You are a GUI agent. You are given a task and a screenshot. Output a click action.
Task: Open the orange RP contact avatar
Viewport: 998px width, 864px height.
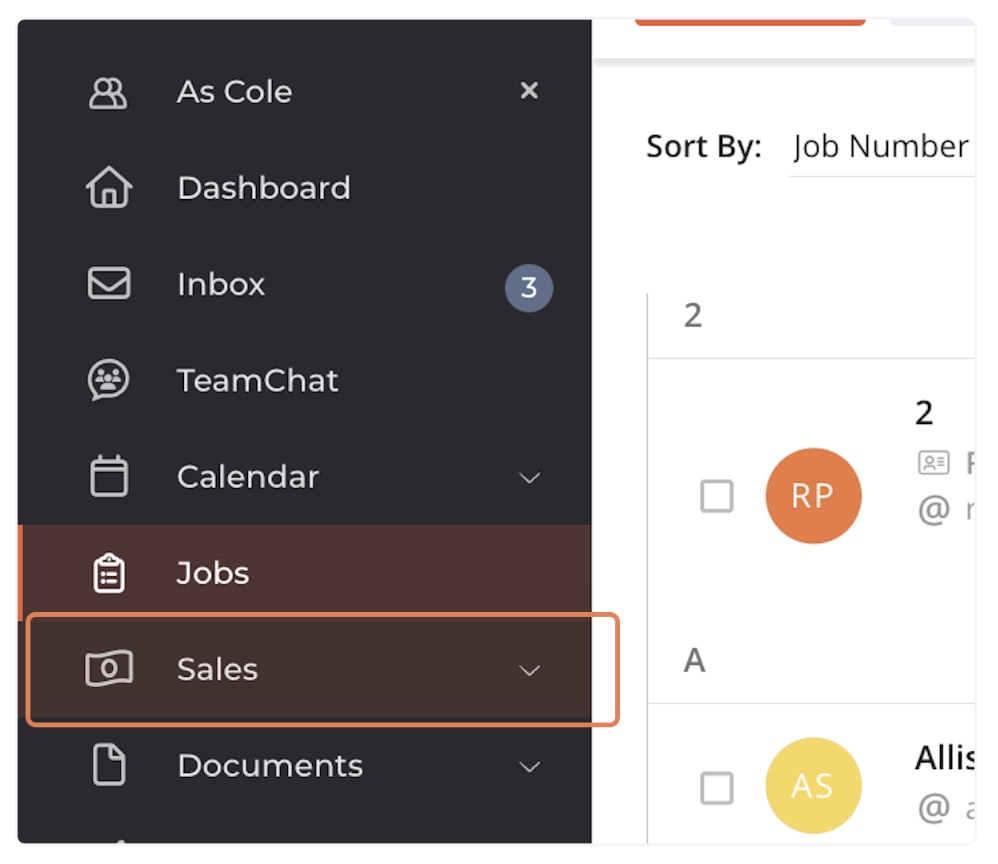(812, 496)
